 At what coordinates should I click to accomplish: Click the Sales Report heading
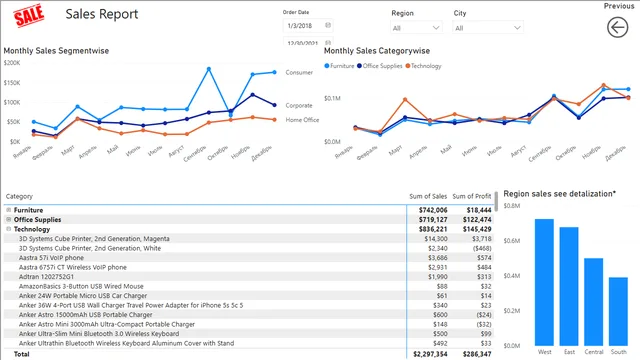102,14
